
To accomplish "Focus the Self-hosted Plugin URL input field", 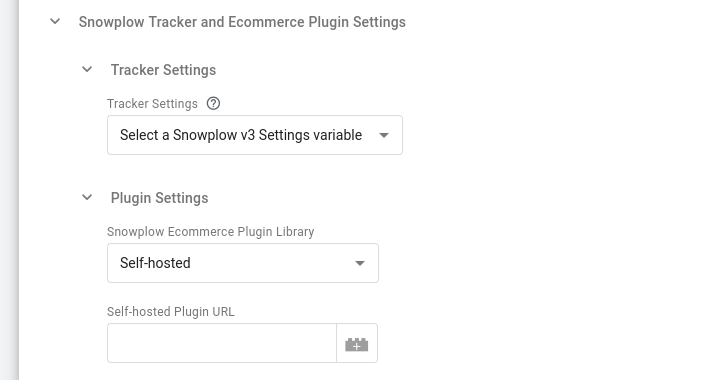I will pos(222,343).
